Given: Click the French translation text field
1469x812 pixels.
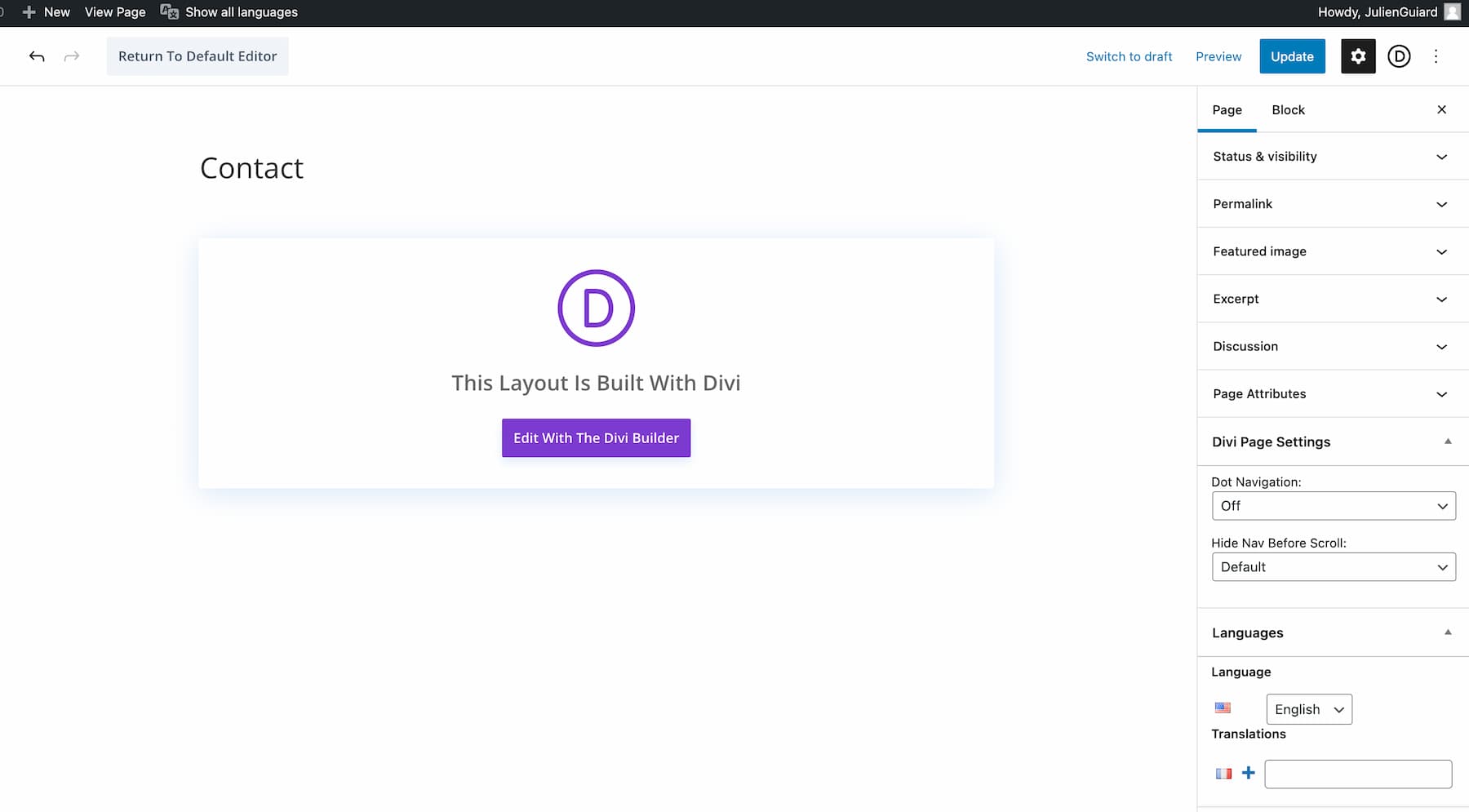Looking at the screenshot, I should (x=1358, y=774).
